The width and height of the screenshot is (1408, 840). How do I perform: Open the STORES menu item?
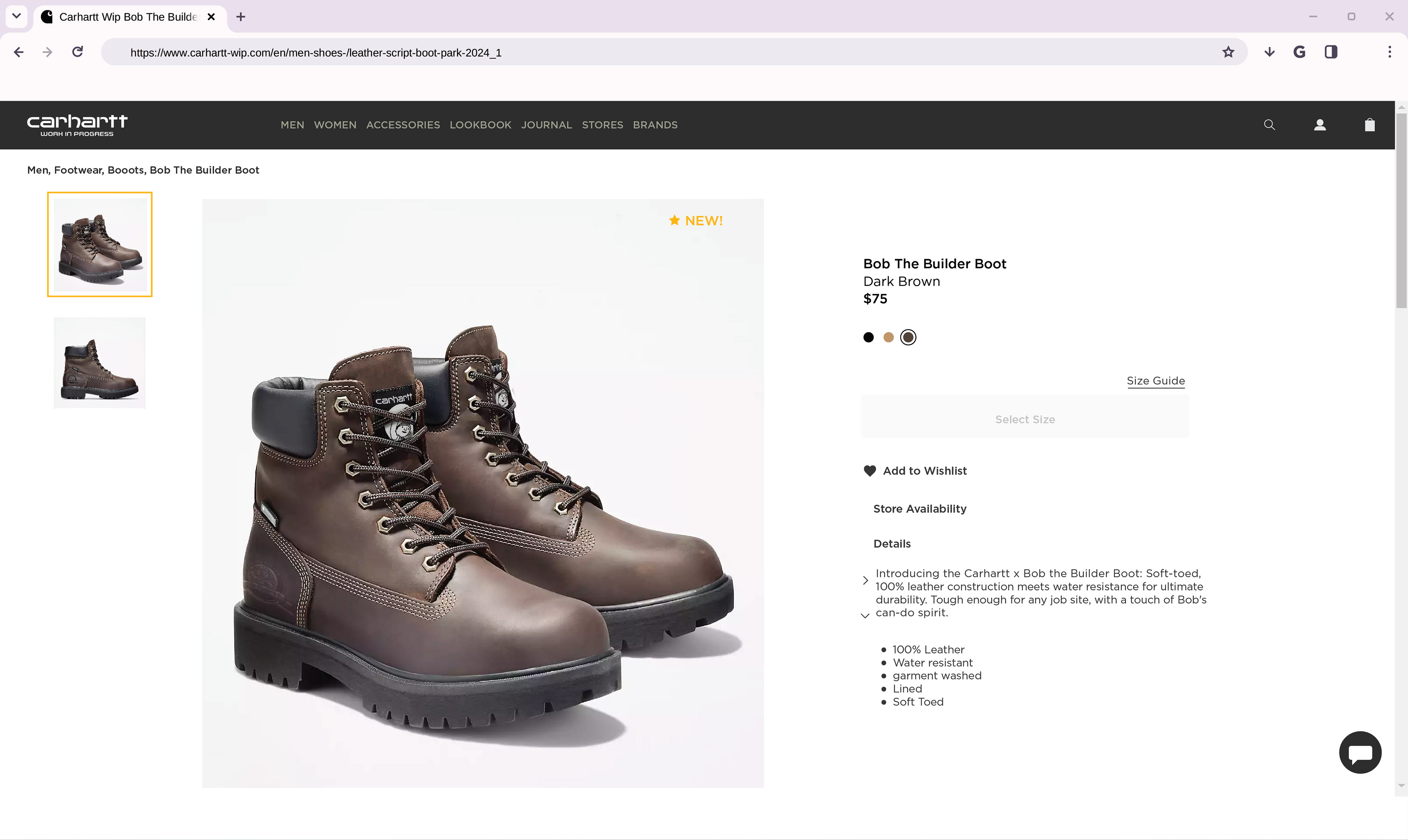tap(602, 125)
